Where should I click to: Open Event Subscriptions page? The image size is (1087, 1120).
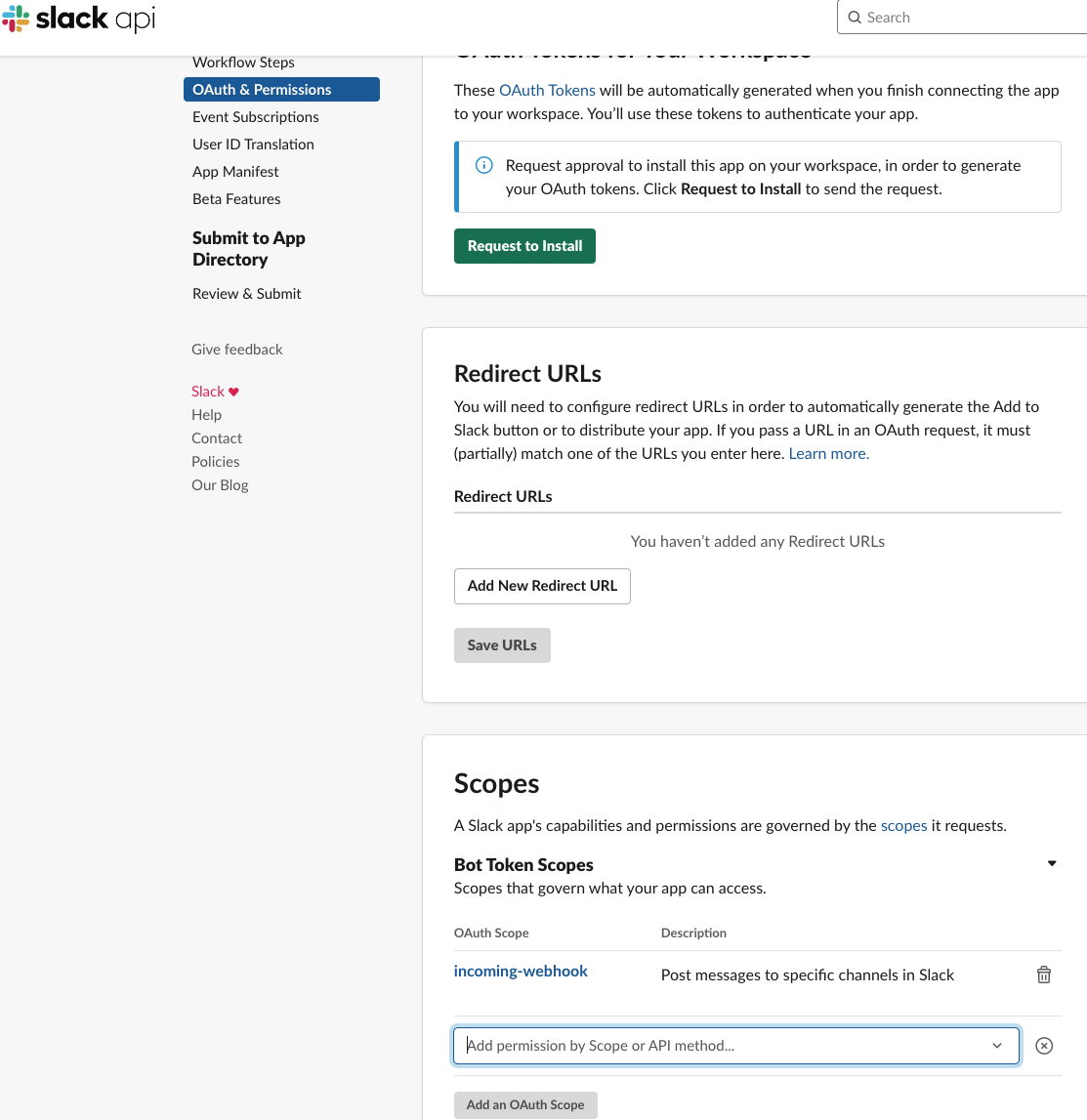coord(255,116)
